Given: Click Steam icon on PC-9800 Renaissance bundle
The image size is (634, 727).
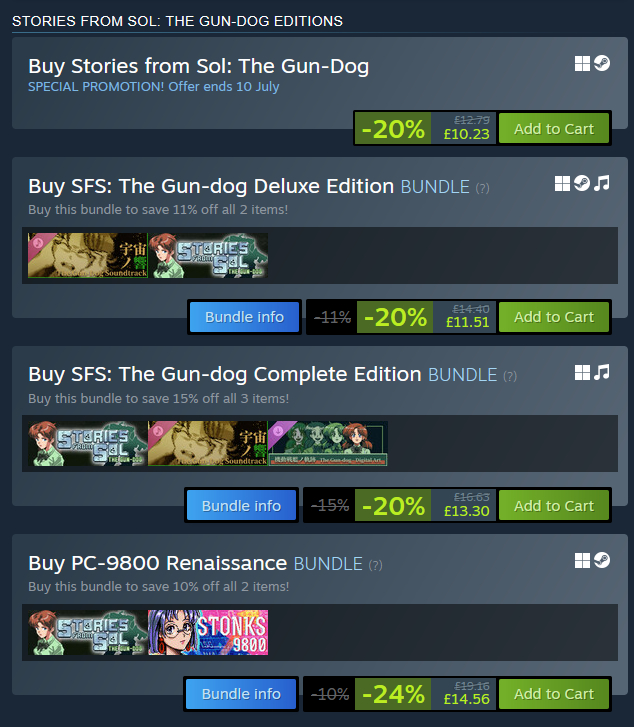Looking at the screenshot, I should [x=602, y=560].
